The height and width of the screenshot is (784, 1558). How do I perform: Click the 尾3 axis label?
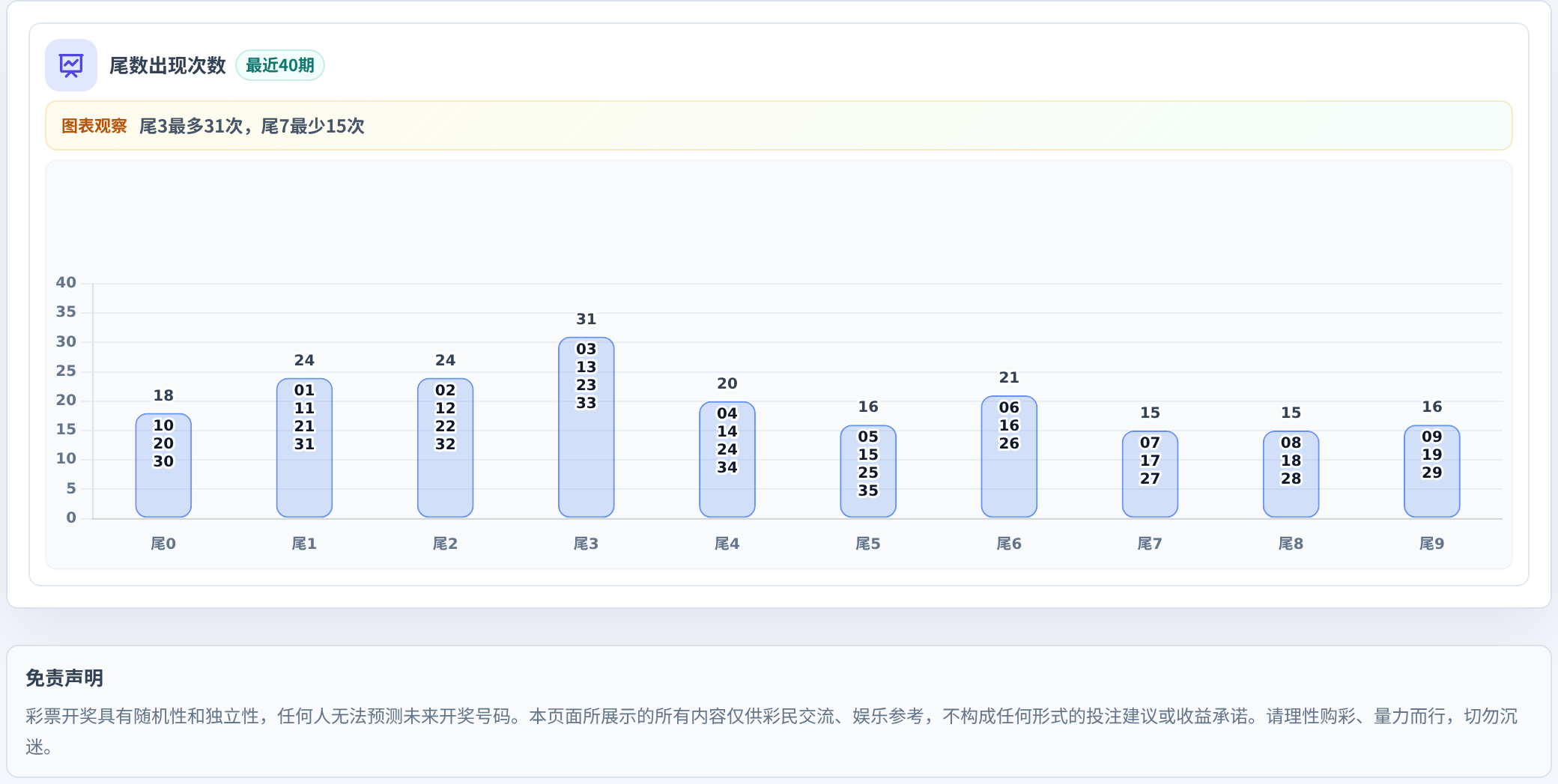click(x=586, y=544)
